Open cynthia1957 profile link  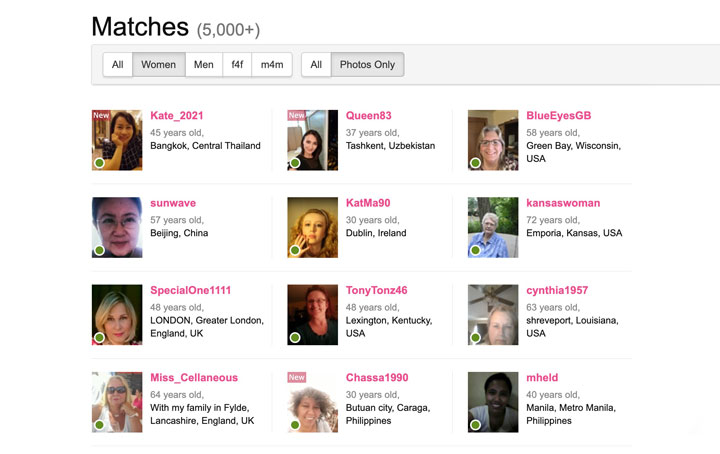(557, 290)
